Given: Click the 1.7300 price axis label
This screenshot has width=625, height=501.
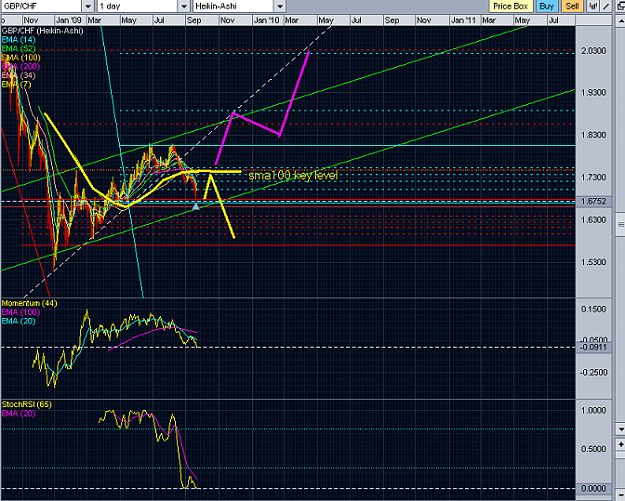Looking at the screenshot, I should pos(594,177).
